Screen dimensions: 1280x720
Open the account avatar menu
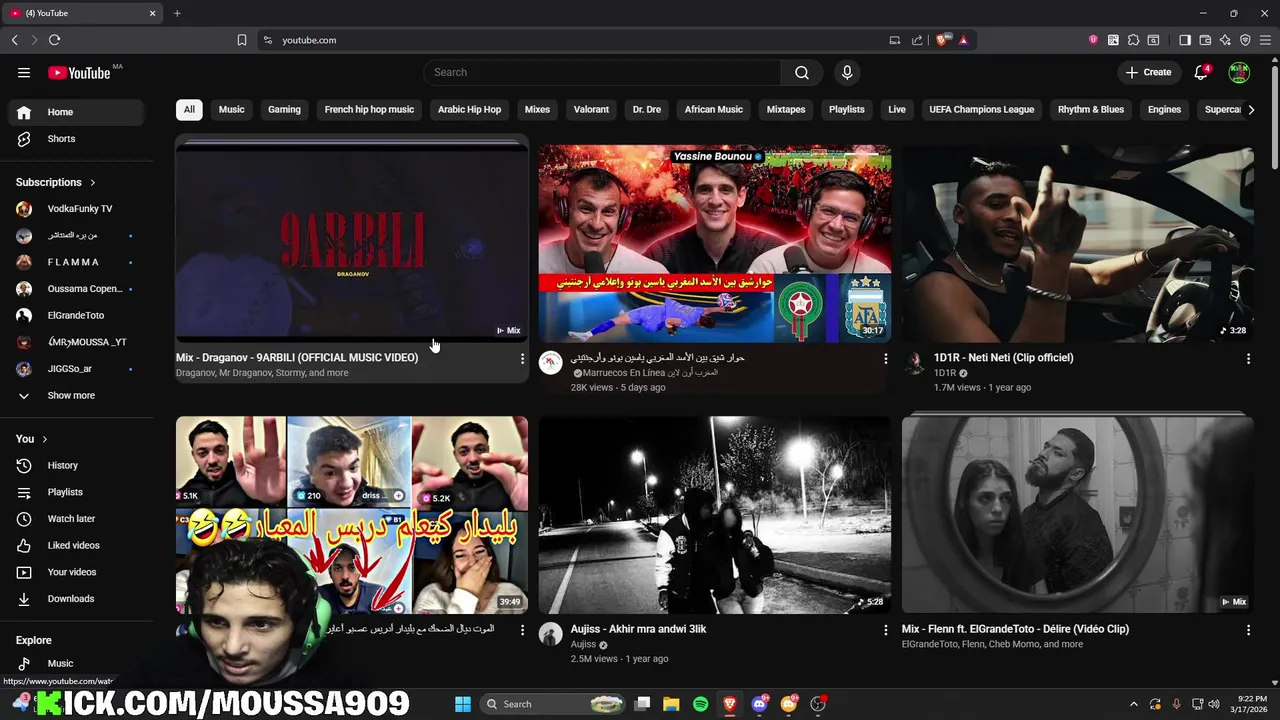click(1239, 72)
